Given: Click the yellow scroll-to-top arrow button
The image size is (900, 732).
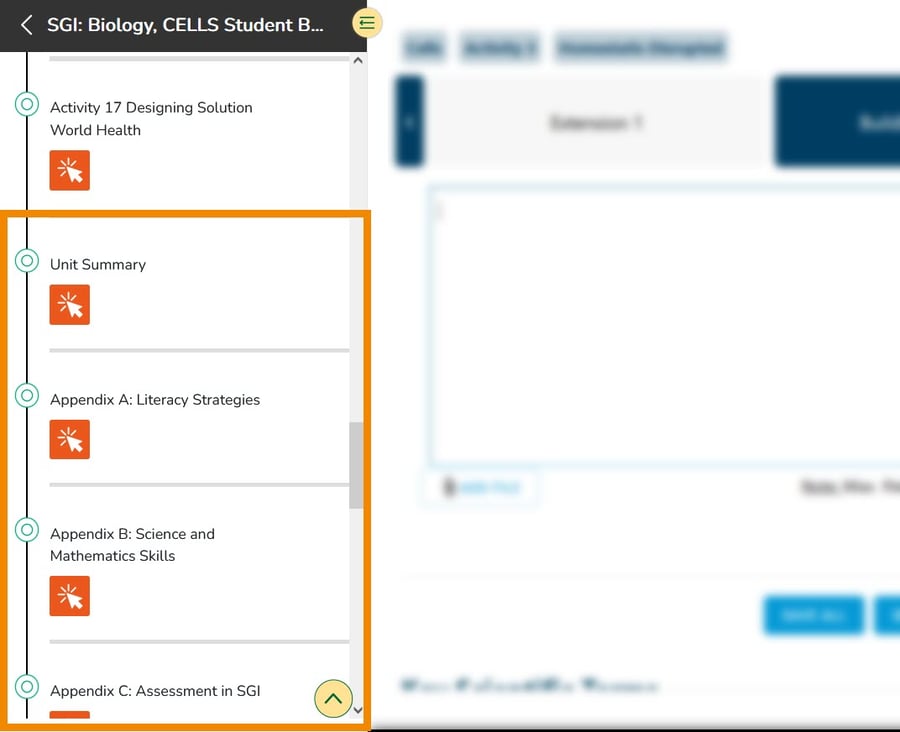Looking at the screenshot, I should click(334, 698).
